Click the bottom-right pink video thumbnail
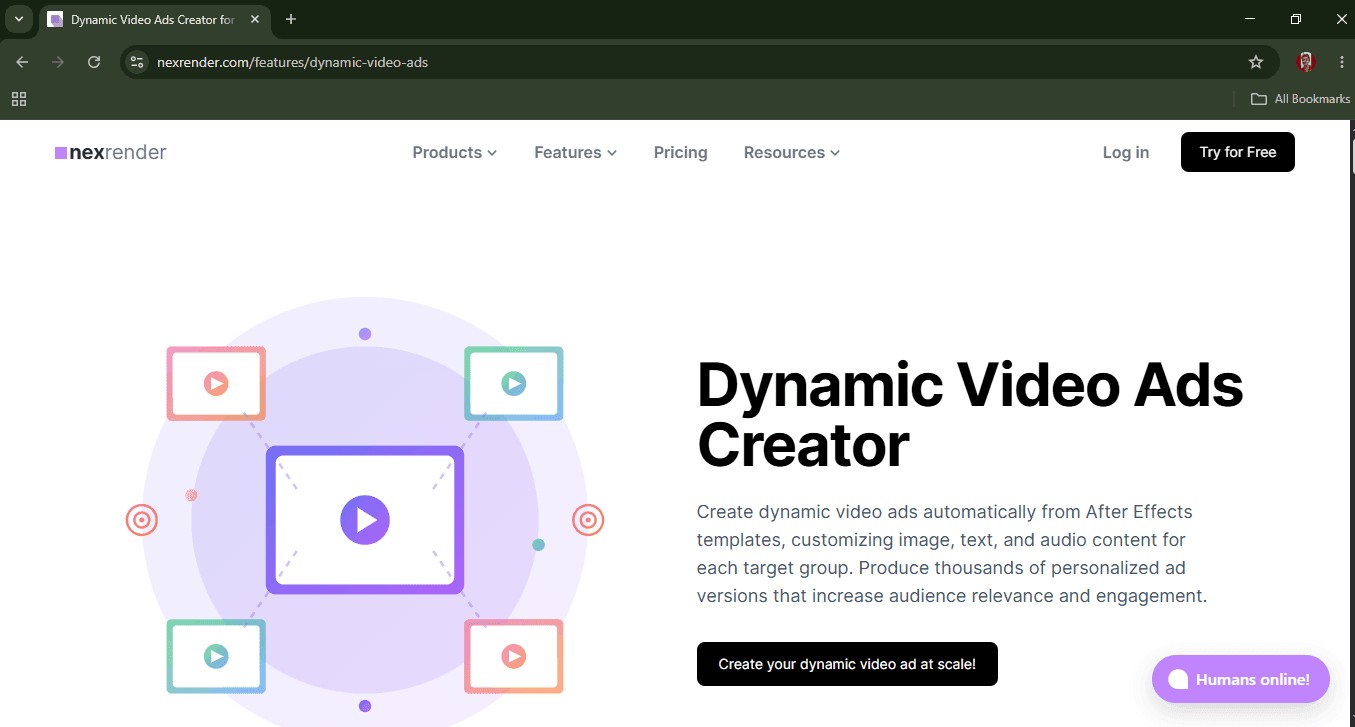The width and height of the screenshot is (1355, 727). tap(514, 656)
